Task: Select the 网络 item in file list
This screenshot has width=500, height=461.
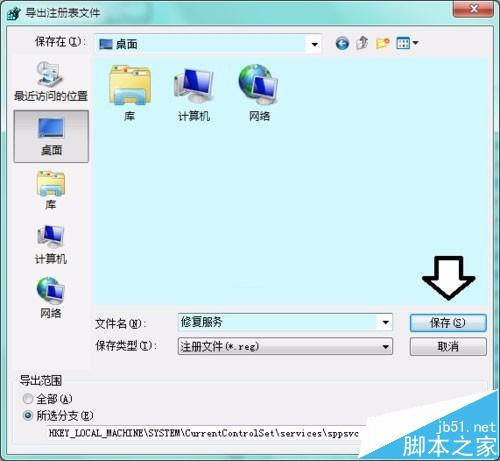Action: 259,93
